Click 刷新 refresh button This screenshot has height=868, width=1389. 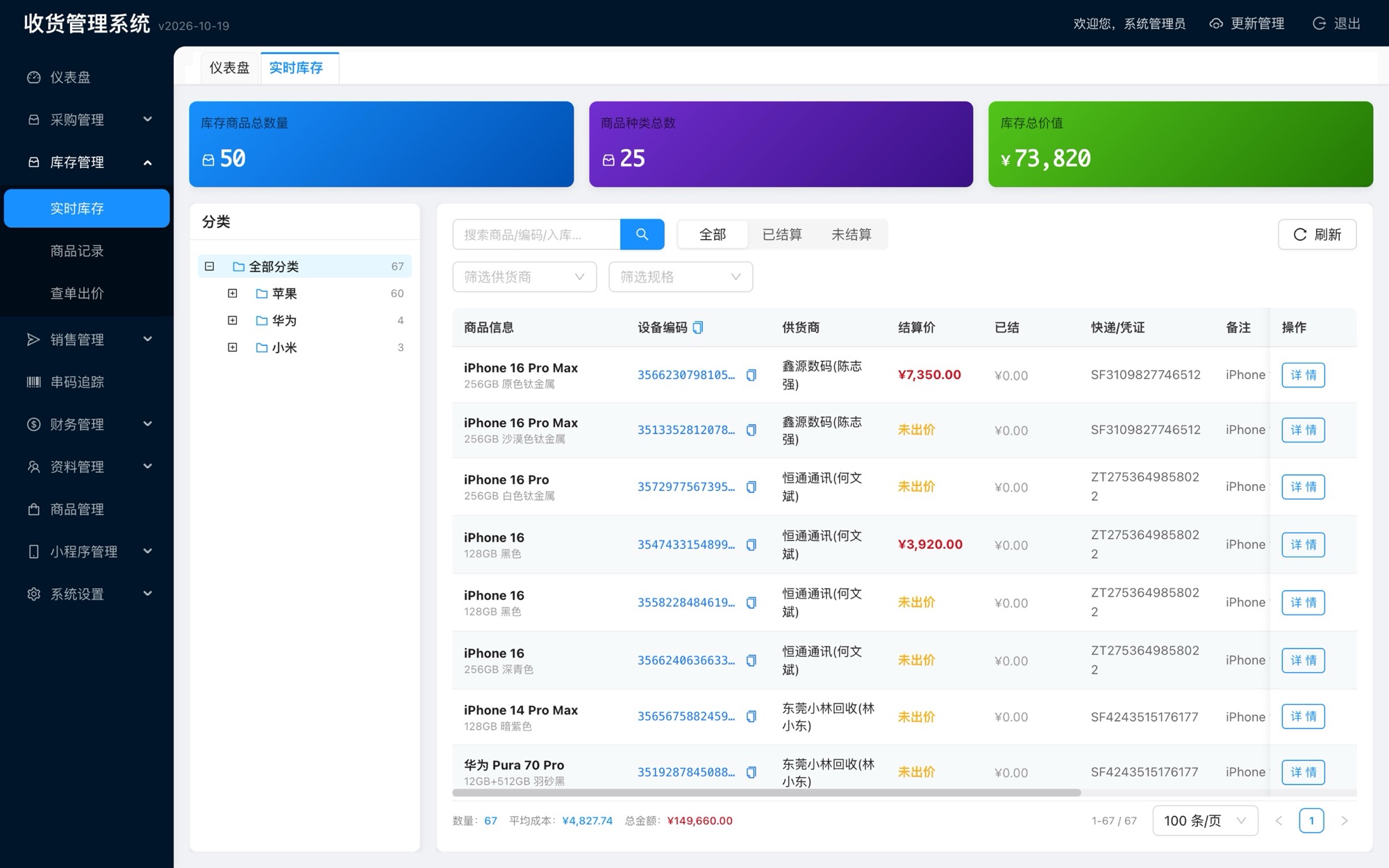[x=1317, y=235]
